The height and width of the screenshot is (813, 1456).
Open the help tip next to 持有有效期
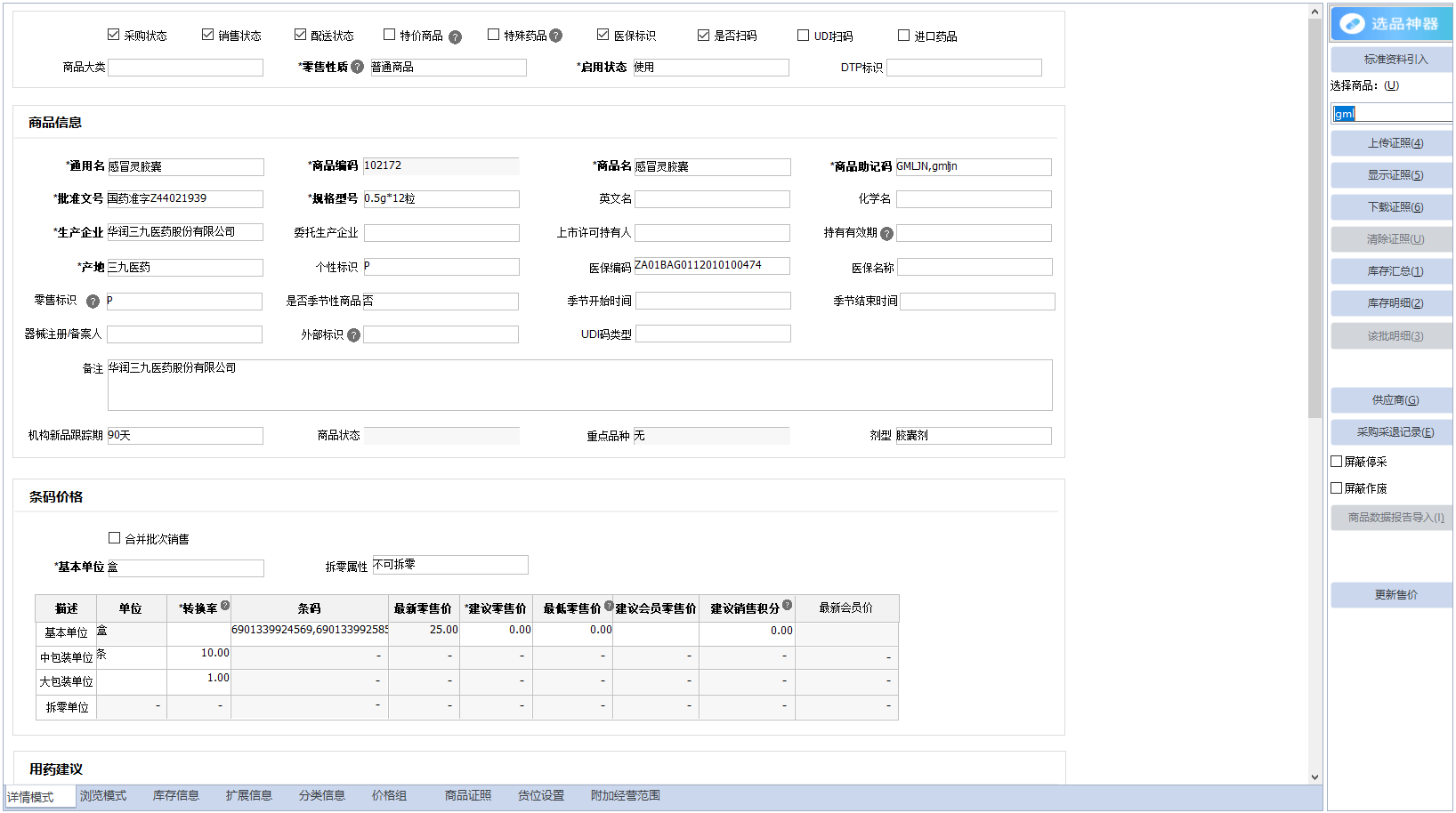click(x=887, y=233)
